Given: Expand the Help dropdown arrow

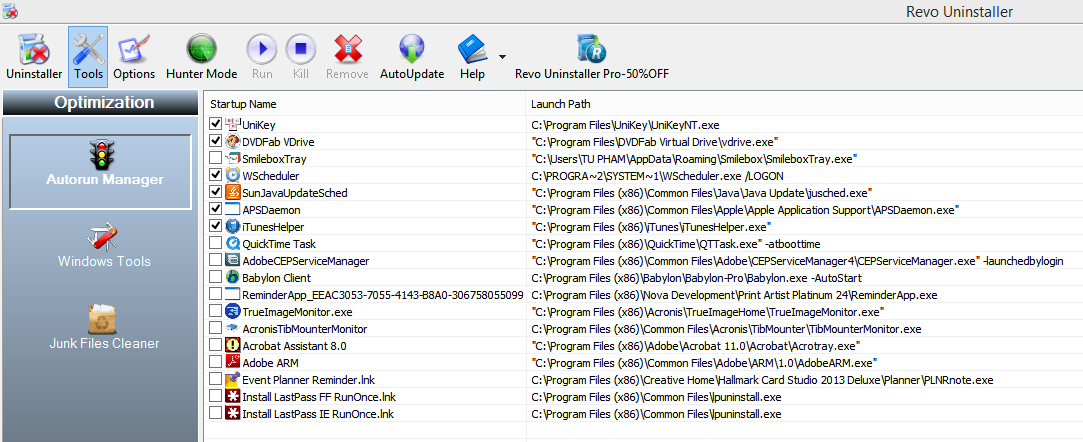Looking at the screenshot, I should pyautogui.click(x=502, y=57).
